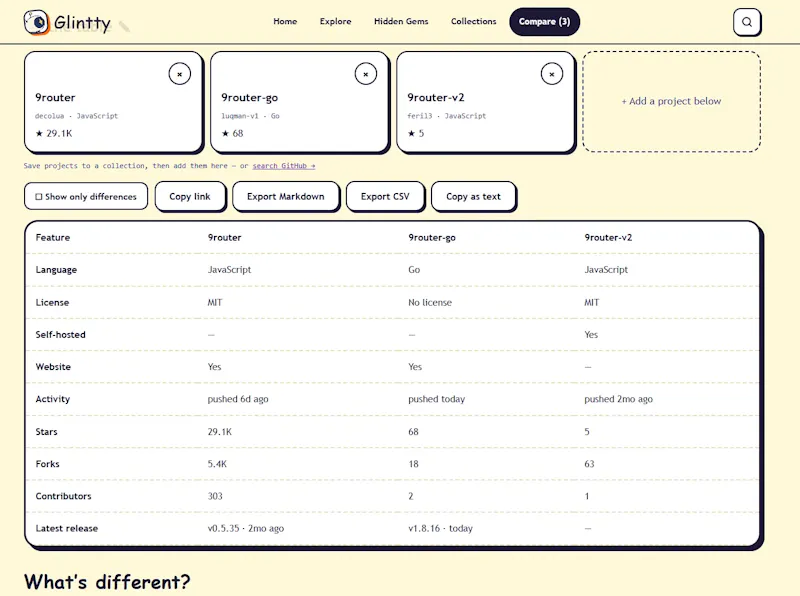Click the Copy as text button
Image resolution: width=800 pixels, height=596 pixels.
[473, 196]
